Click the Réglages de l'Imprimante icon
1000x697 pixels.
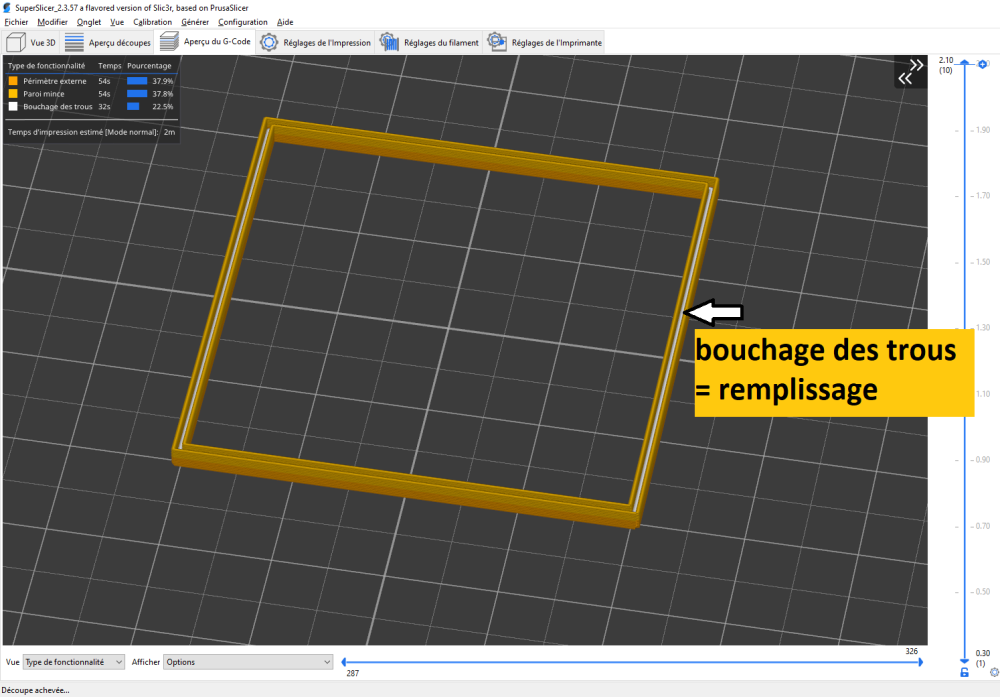pos(497,42)
